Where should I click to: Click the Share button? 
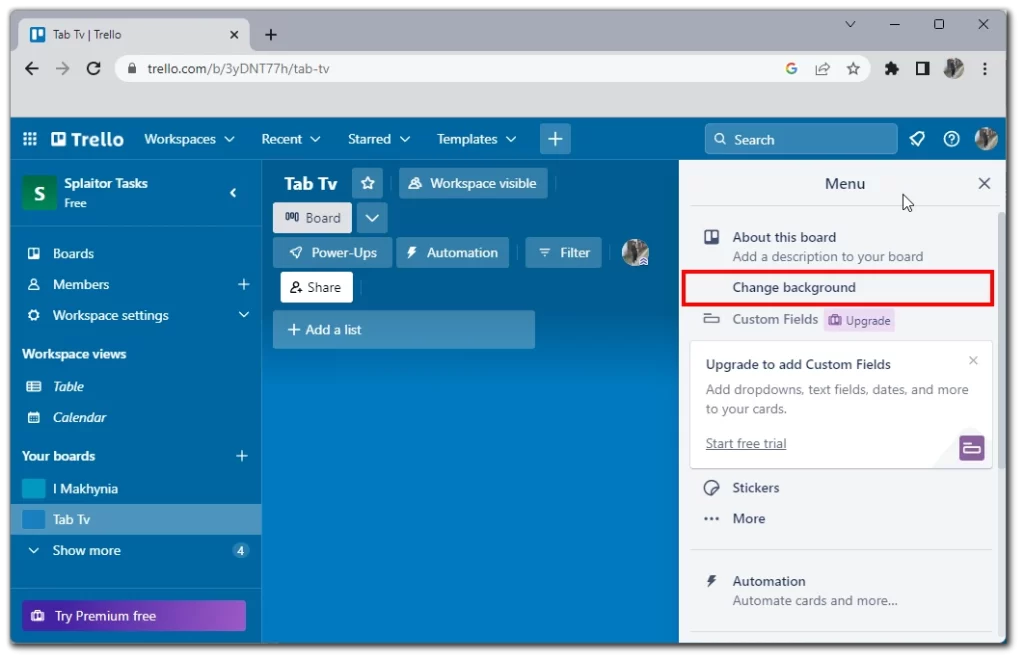(317, 287)
